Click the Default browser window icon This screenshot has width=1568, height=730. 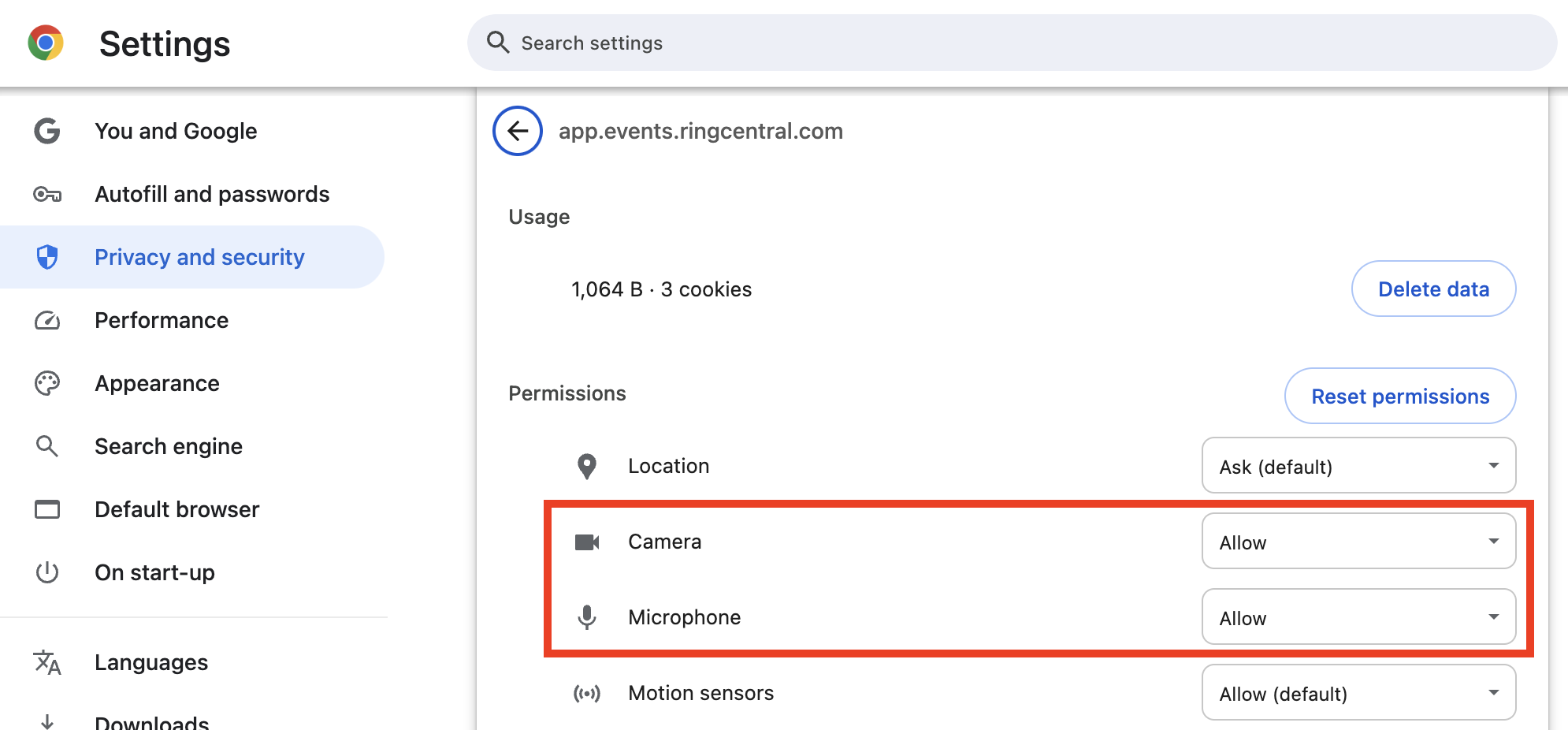coord(47,509)
